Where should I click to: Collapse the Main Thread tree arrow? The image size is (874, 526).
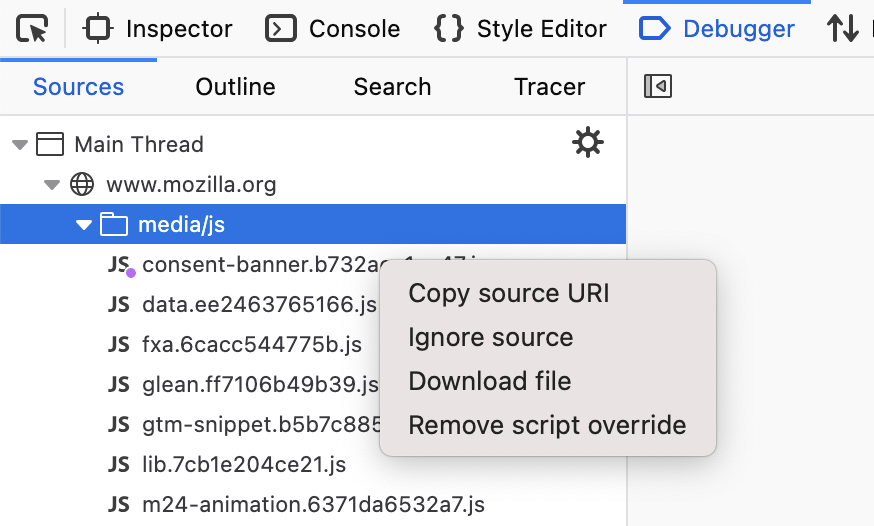20,145
